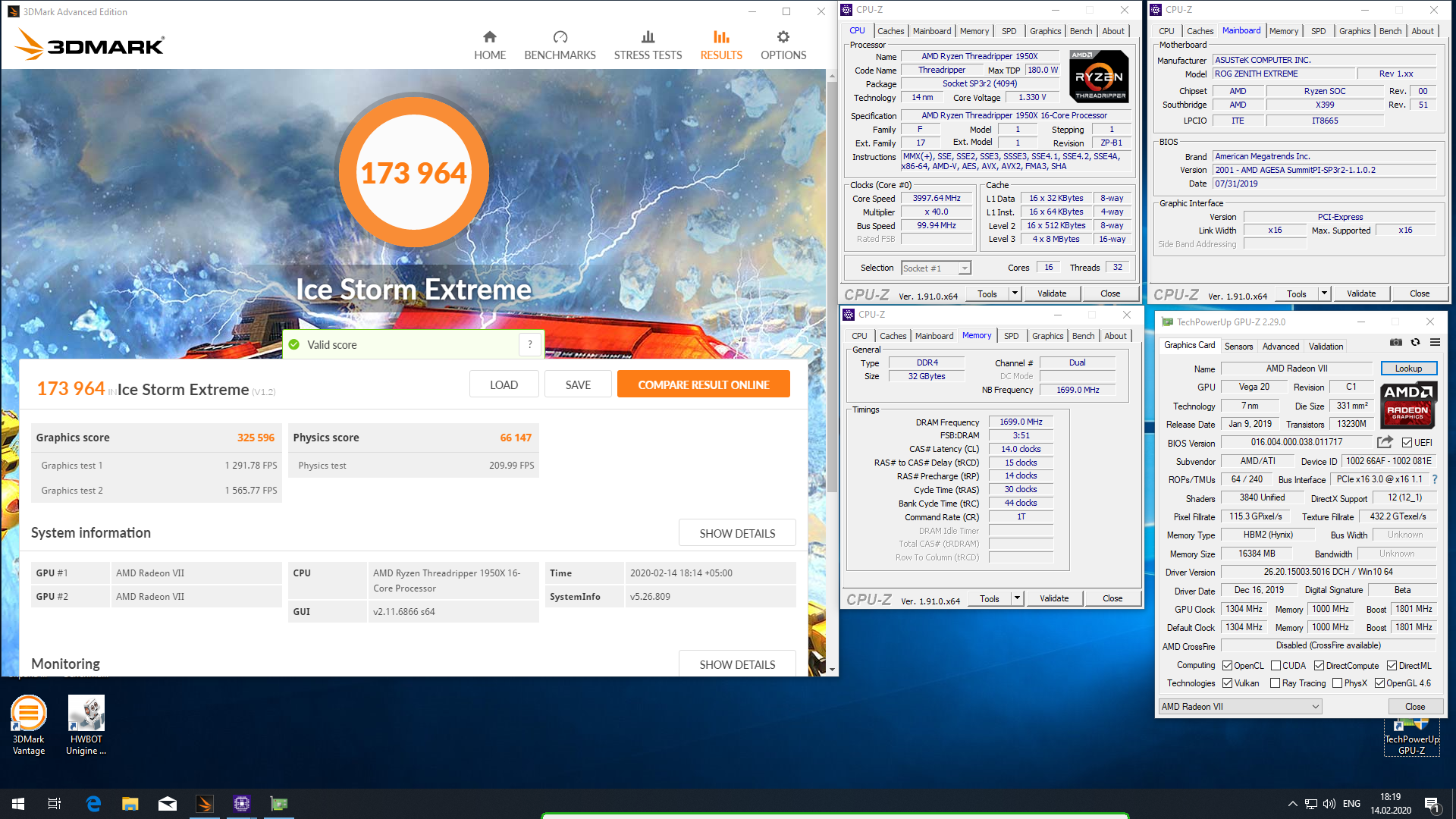Open the volume control in system tray
1456x819 pixels.
1329,804
